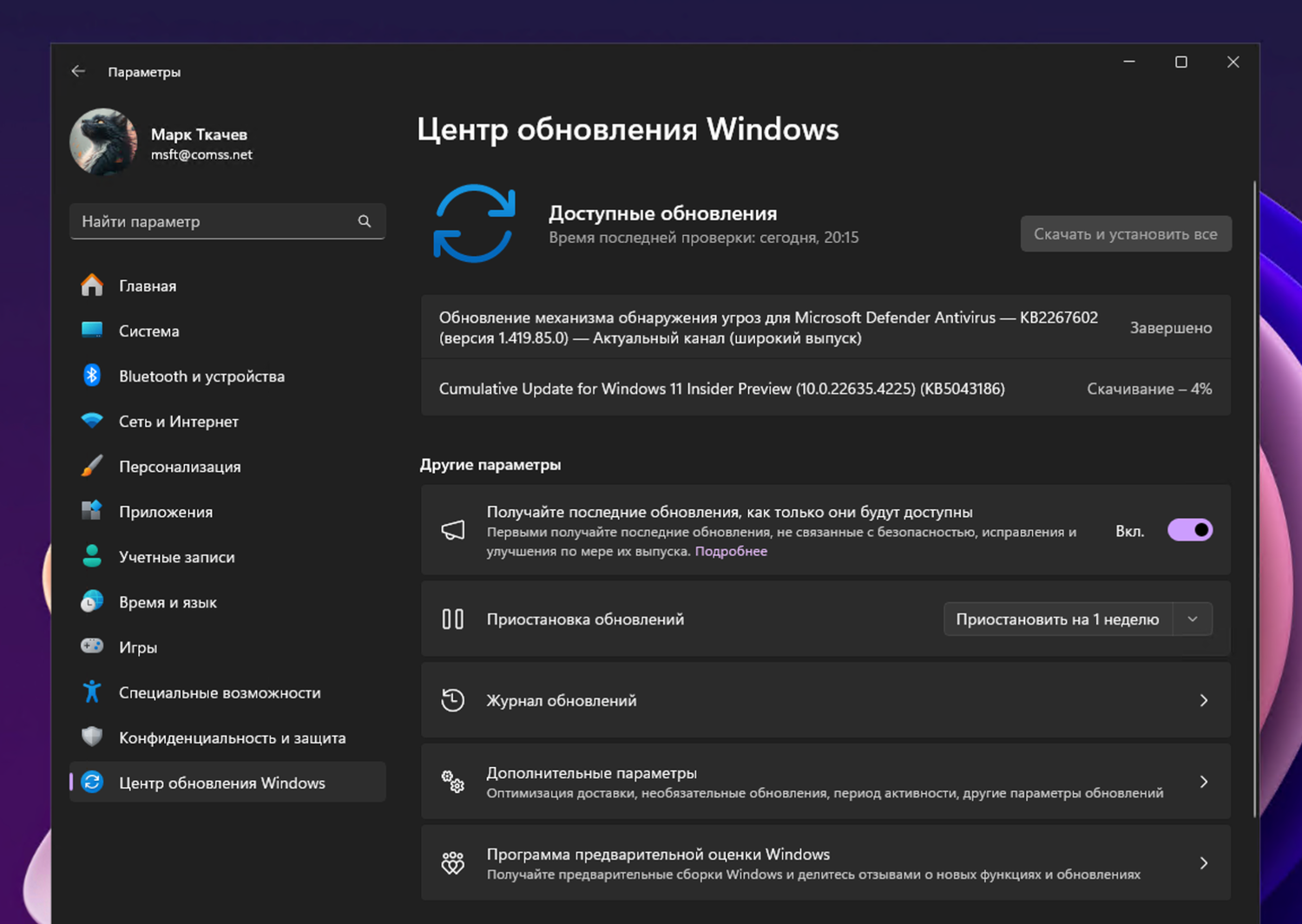Open the Система settings section

pyautogui.click(x=149, y=331)
